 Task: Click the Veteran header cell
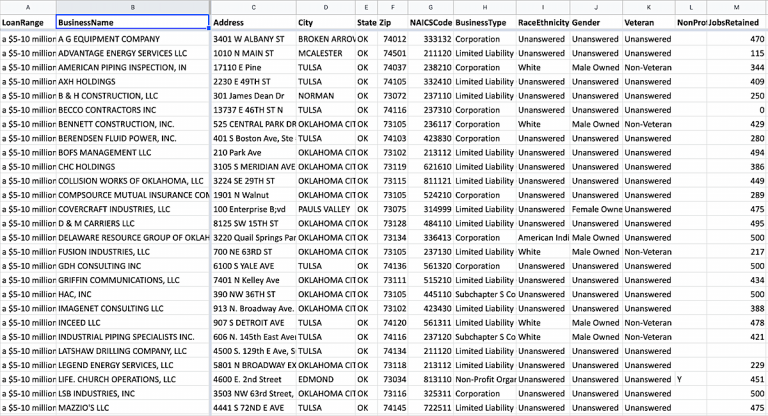coord(648,22)
